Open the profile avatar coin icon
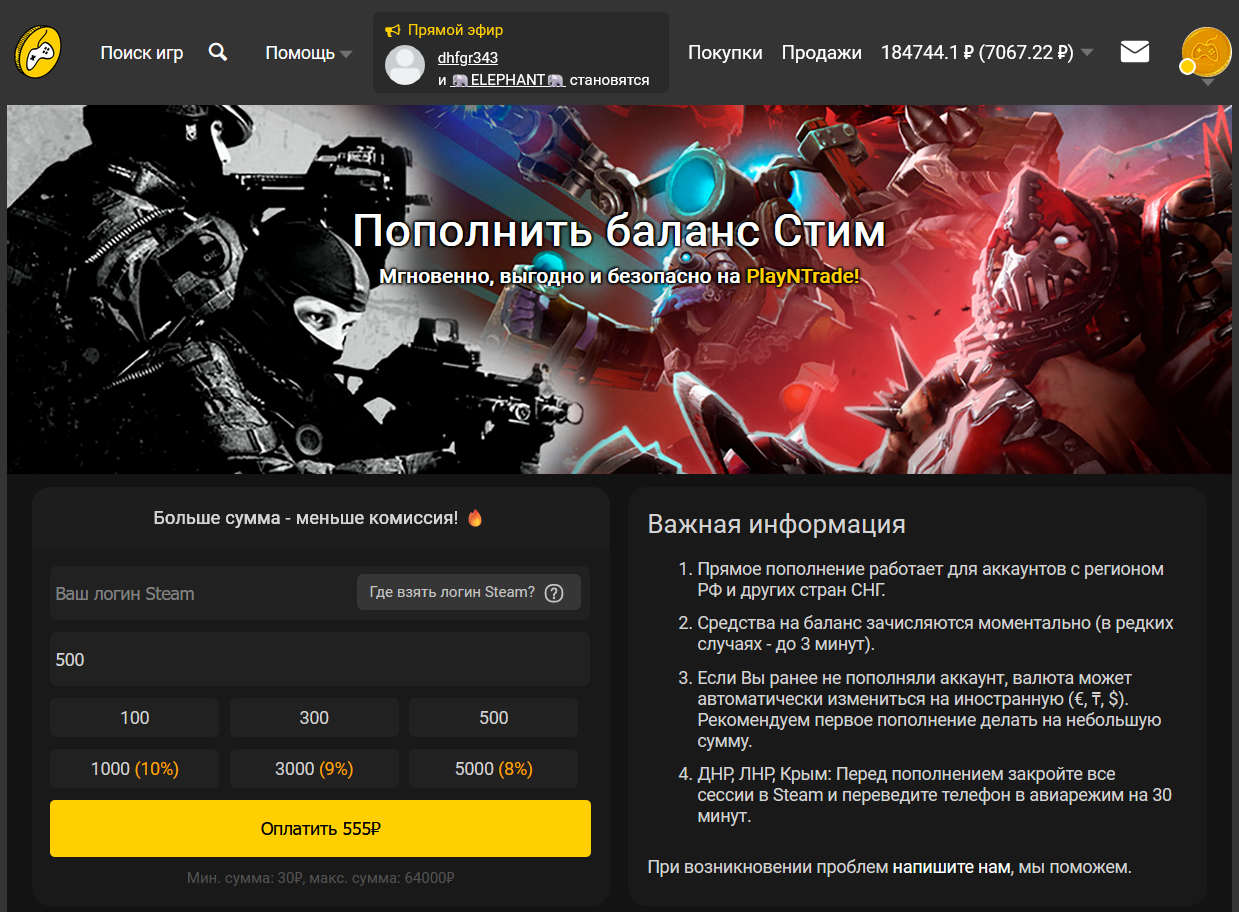The image size is (1239, 912). [1206, 50]
